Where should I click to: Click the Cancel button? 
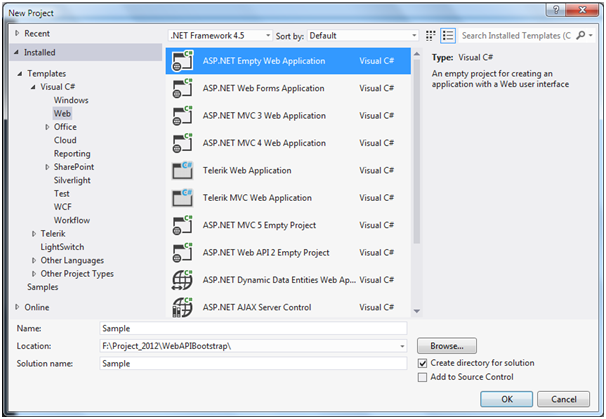click(563, 399)
